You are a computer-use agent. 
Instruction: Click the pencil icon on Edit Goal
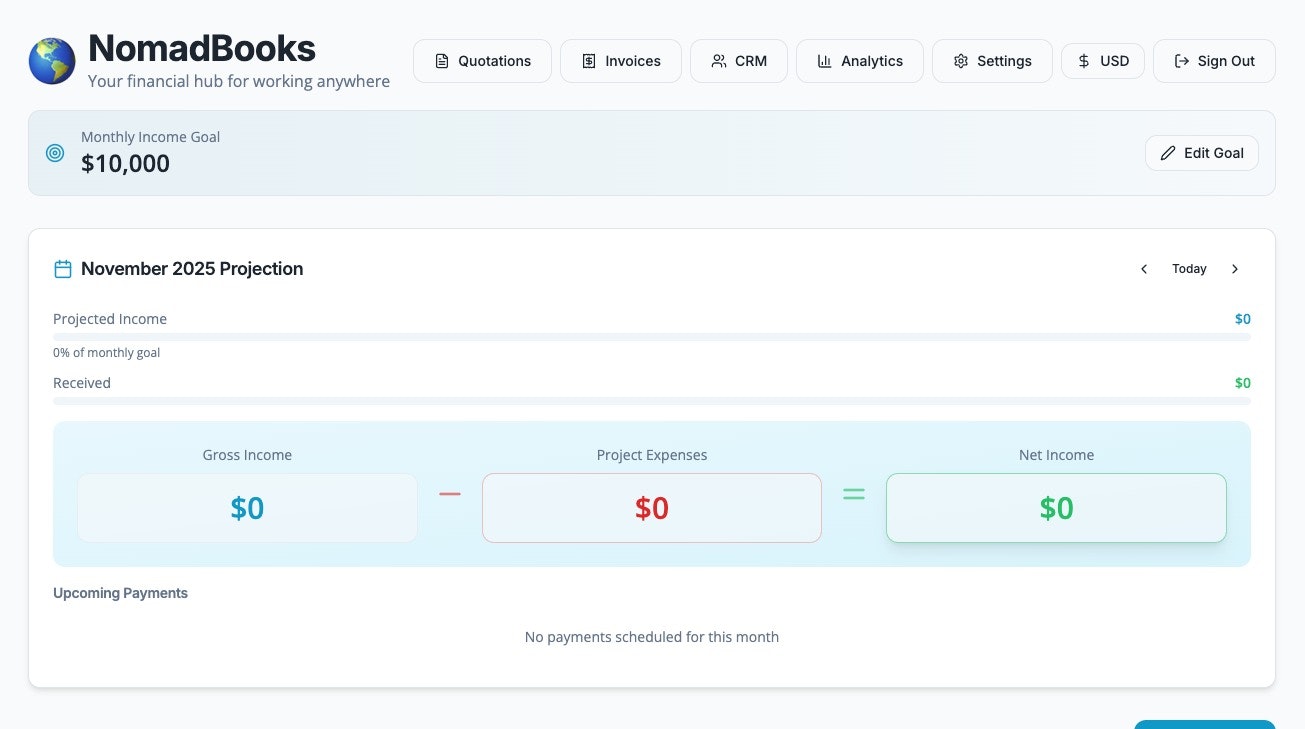[1168, 153]
